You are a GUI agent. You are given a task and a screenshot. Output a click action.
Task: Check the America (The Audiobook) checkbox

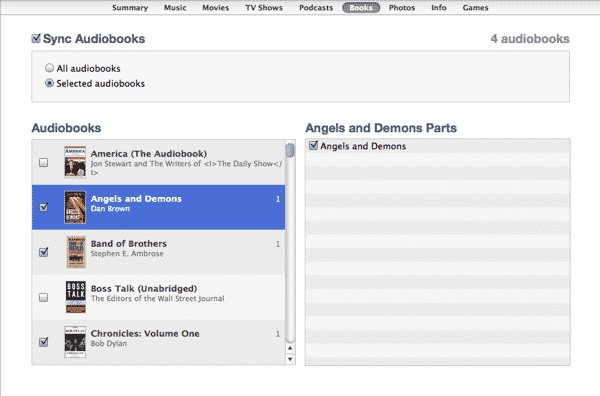coord(44,163)
